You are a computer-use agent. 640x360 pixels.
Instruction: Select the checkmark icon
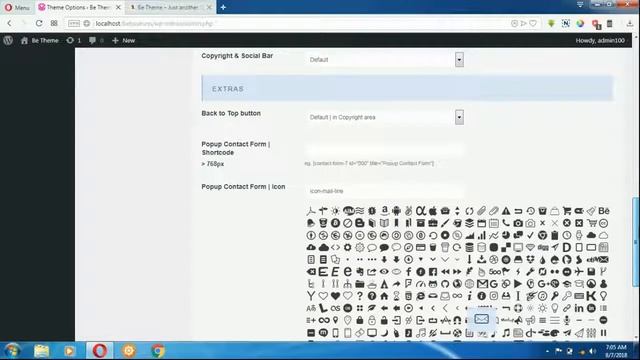point(530,235)
